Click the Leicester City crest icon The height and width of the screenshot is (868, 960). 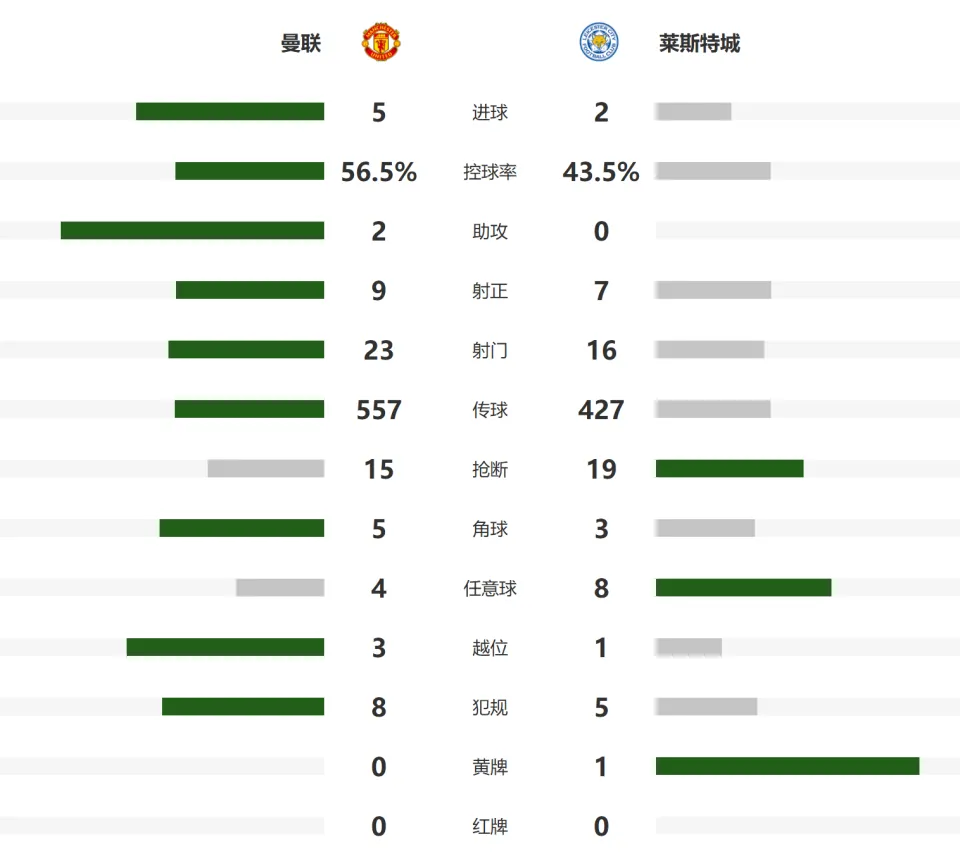click(599, 42)
